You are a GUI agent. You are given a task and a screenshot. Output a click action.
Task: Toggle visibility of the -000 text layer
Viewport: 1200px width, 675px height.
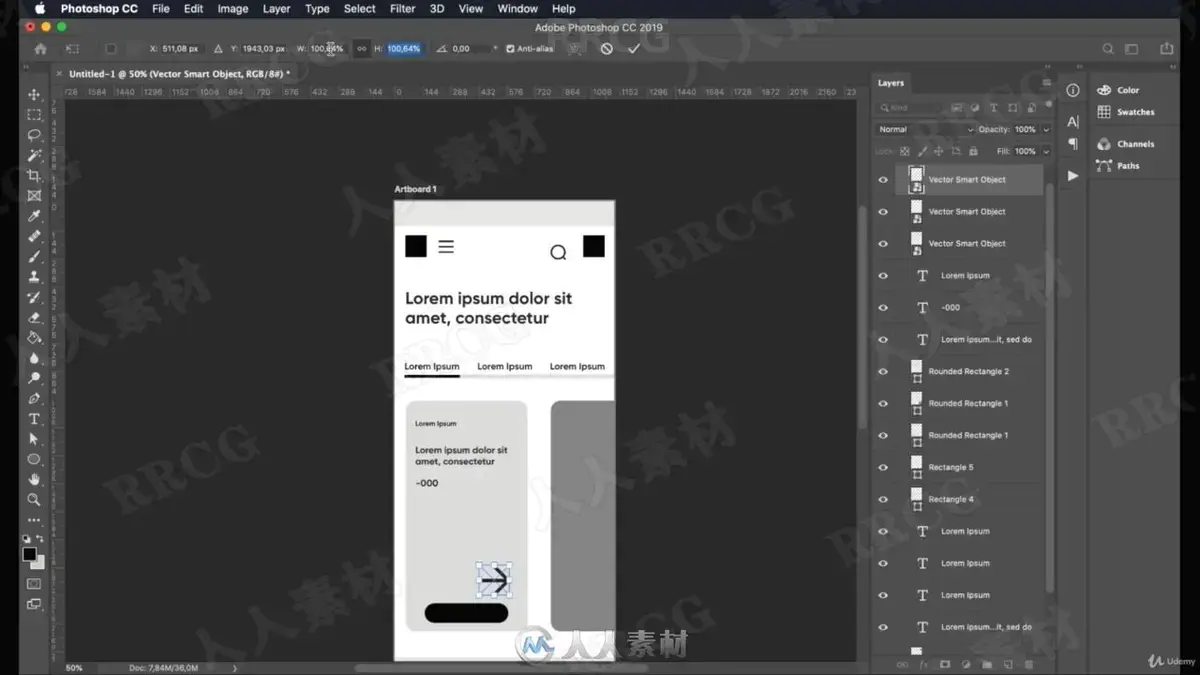[883, 308]
